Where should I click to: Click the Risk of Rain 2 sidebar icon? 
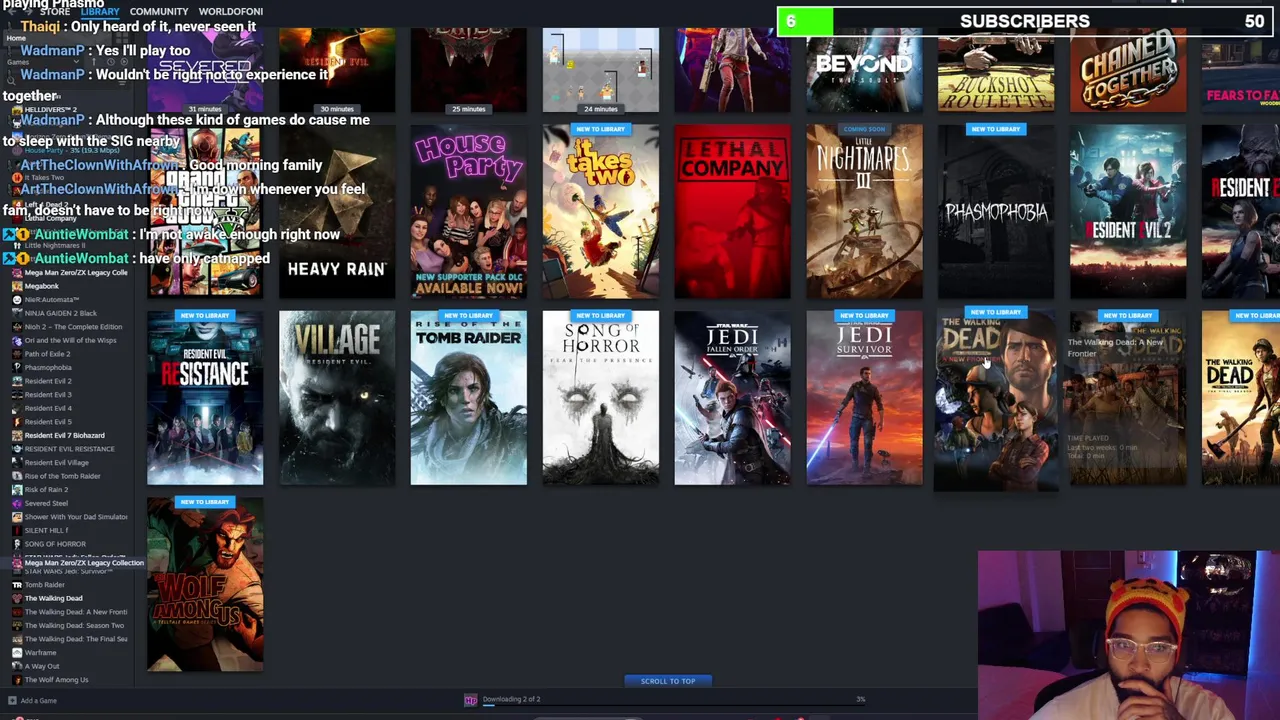[x=17, y=489]
